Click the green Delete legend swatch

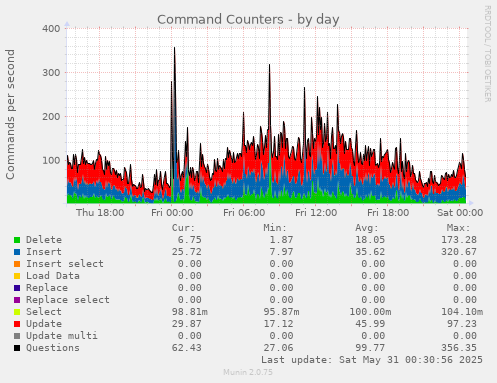point(17,240)
